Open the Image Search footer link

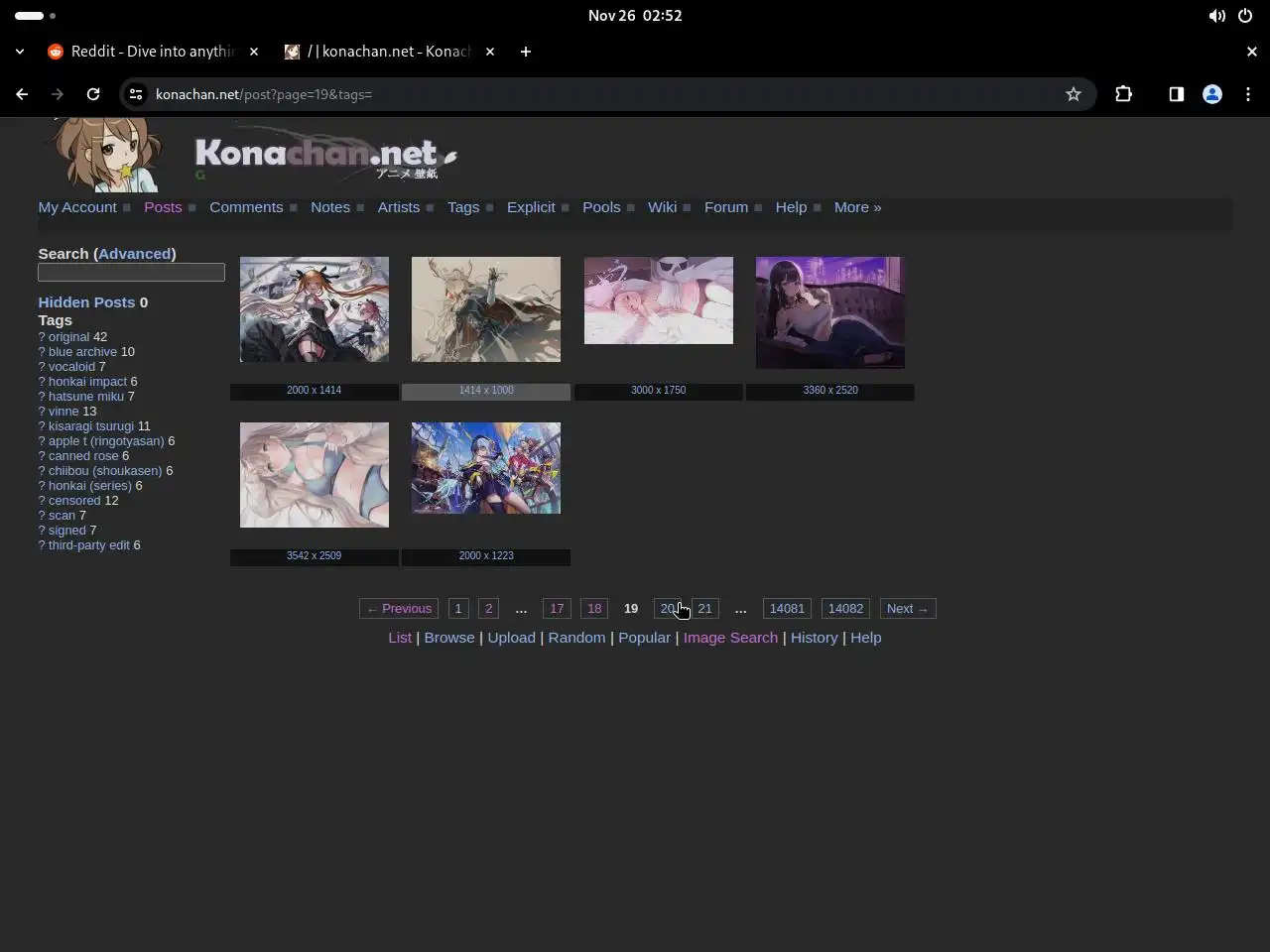tap(730, 638)
